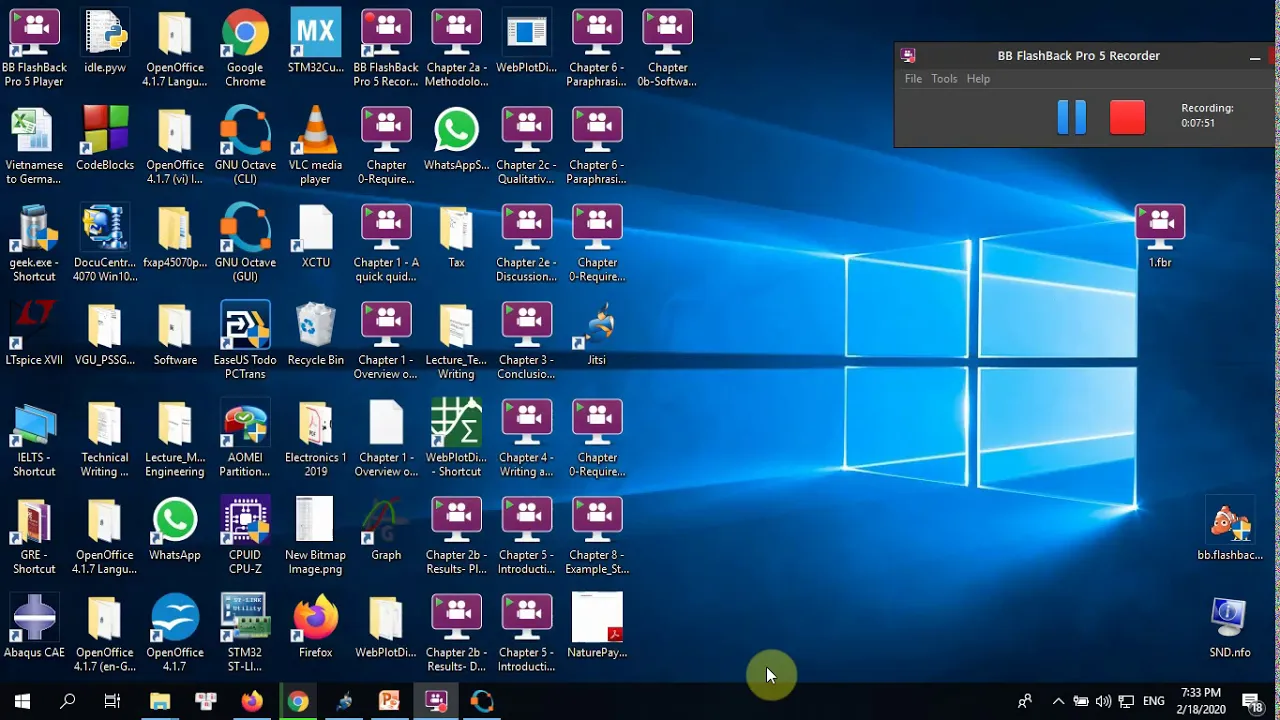The width and height of the screenshot is (1280, 720).
Task: Select the IELTS - Shortcut icon
Action: (x=34, y=438)
